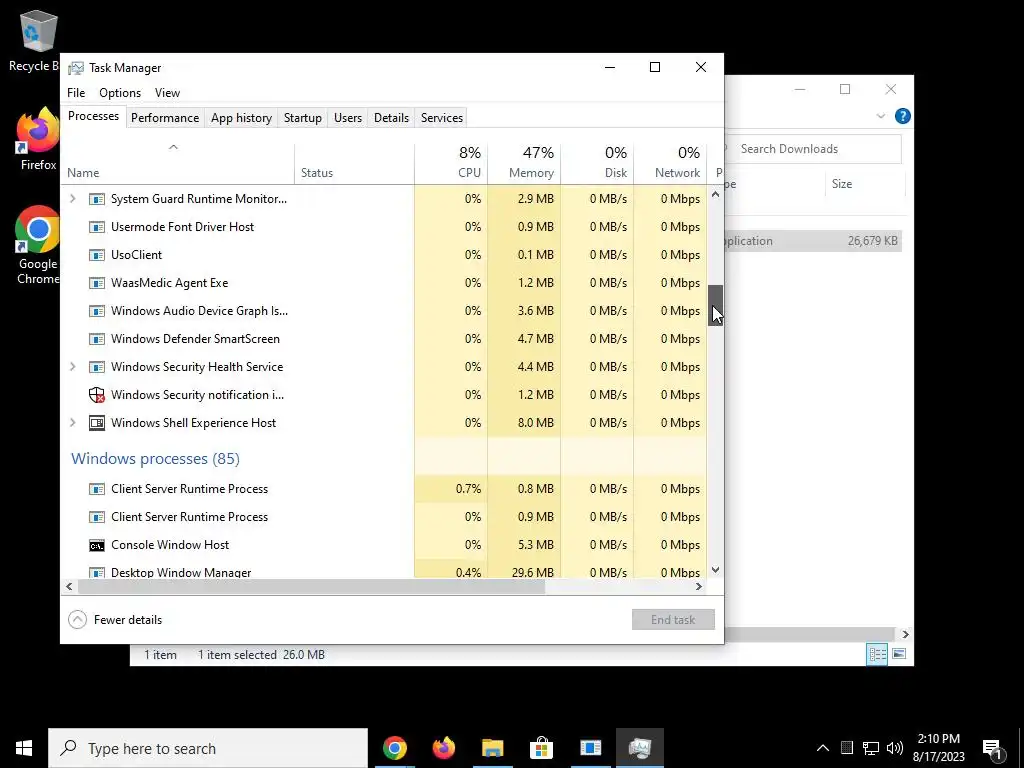Screen dimensions: 1024x768
Task: Click the volume speaker tray icon
Action: 895,748
